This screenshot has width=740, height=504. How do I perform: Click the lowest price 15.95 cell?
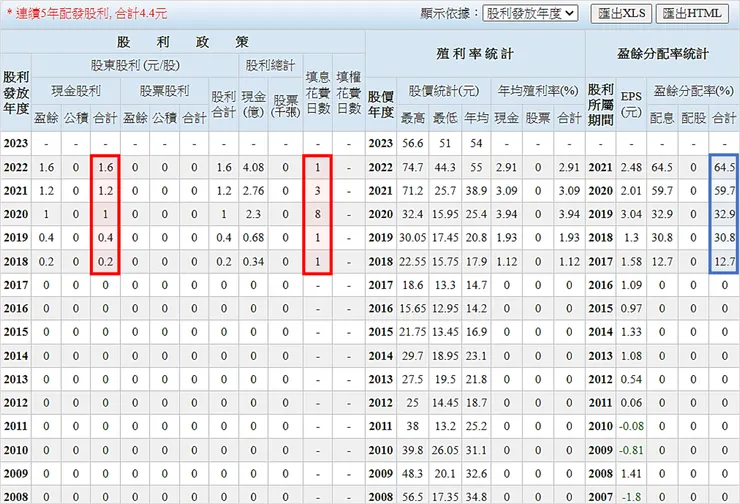[x=445, y=214]
